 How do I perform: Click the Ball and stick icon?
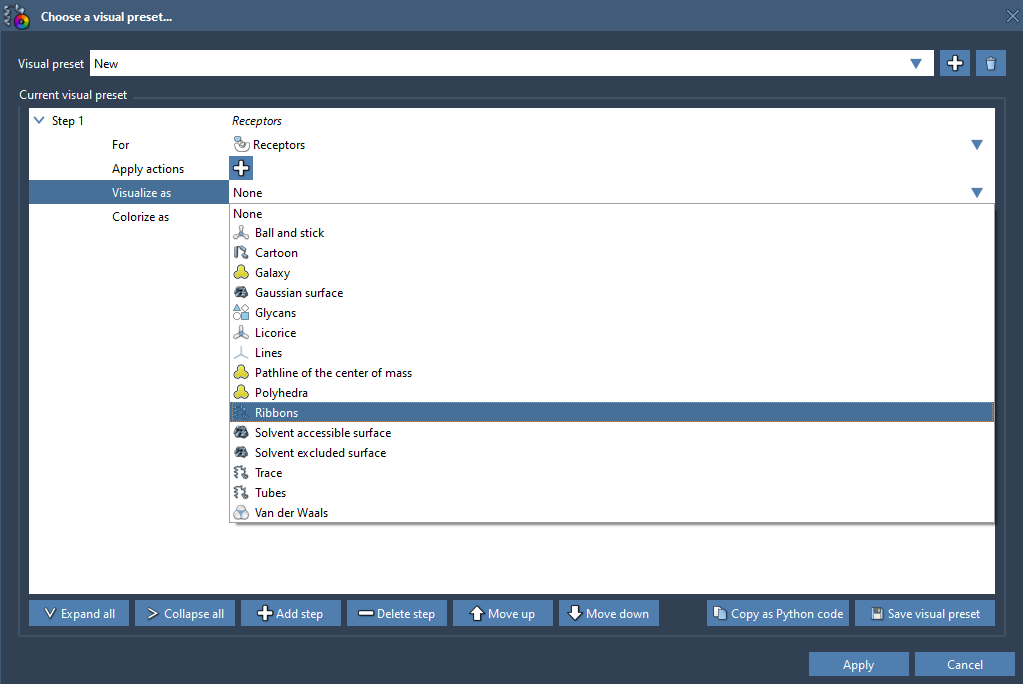pos(241,233)
